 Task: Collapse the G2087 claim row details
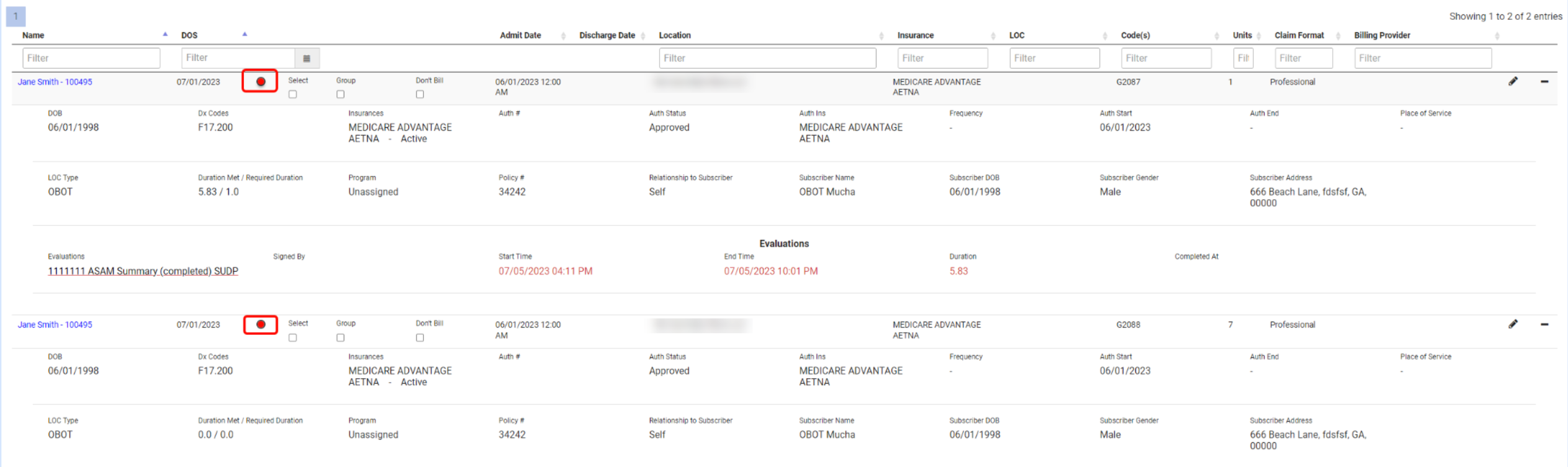tap(1544, 81)
